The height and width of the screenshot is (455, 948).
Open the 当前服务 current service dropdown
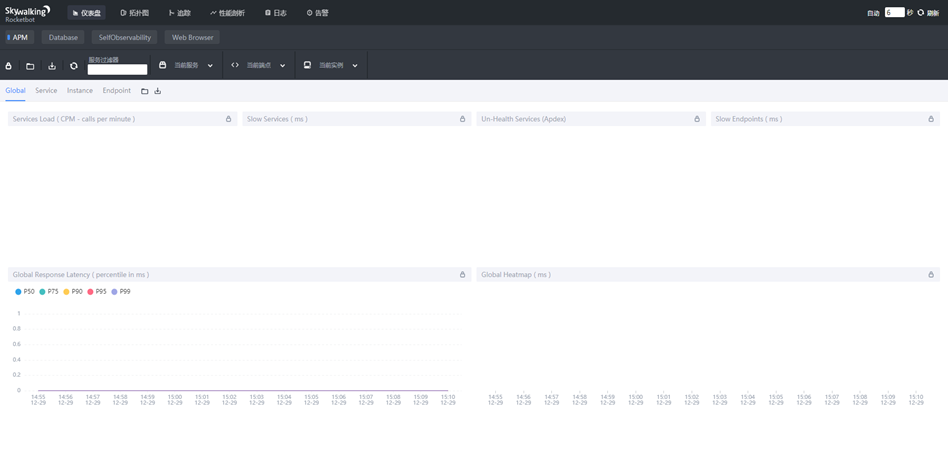click(x=186, y=65)
